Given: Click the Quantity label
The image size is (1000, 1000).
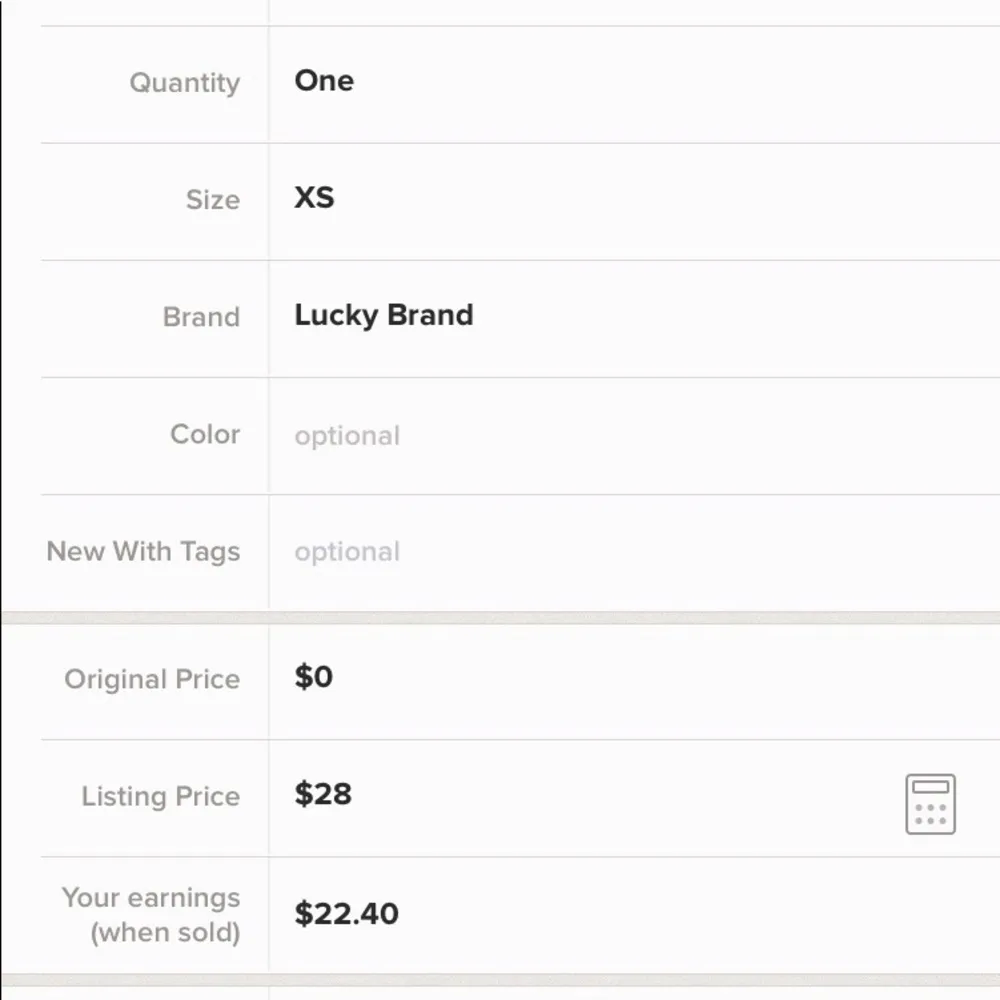Looking at the screenshot, I should click(x=185, y=83).
